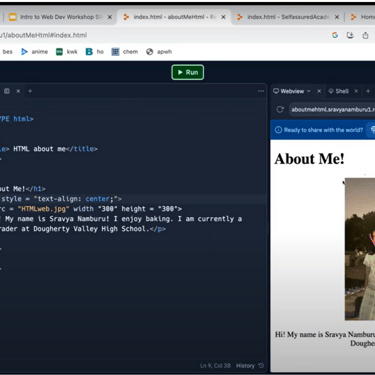
Task: Click the install app icon in address bar
Action: pyautogui.click(x=350, y=35)
